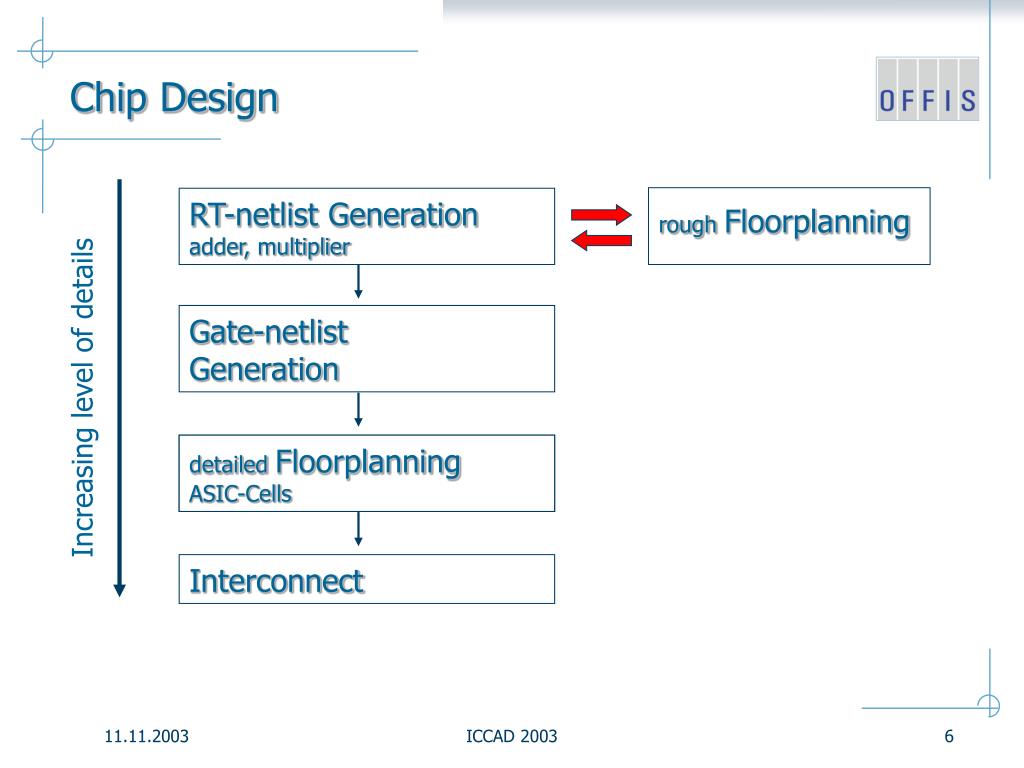Click the red left-pointing arrow
Viewport: 1024px width, 768px height.
[x=601, y=241]
